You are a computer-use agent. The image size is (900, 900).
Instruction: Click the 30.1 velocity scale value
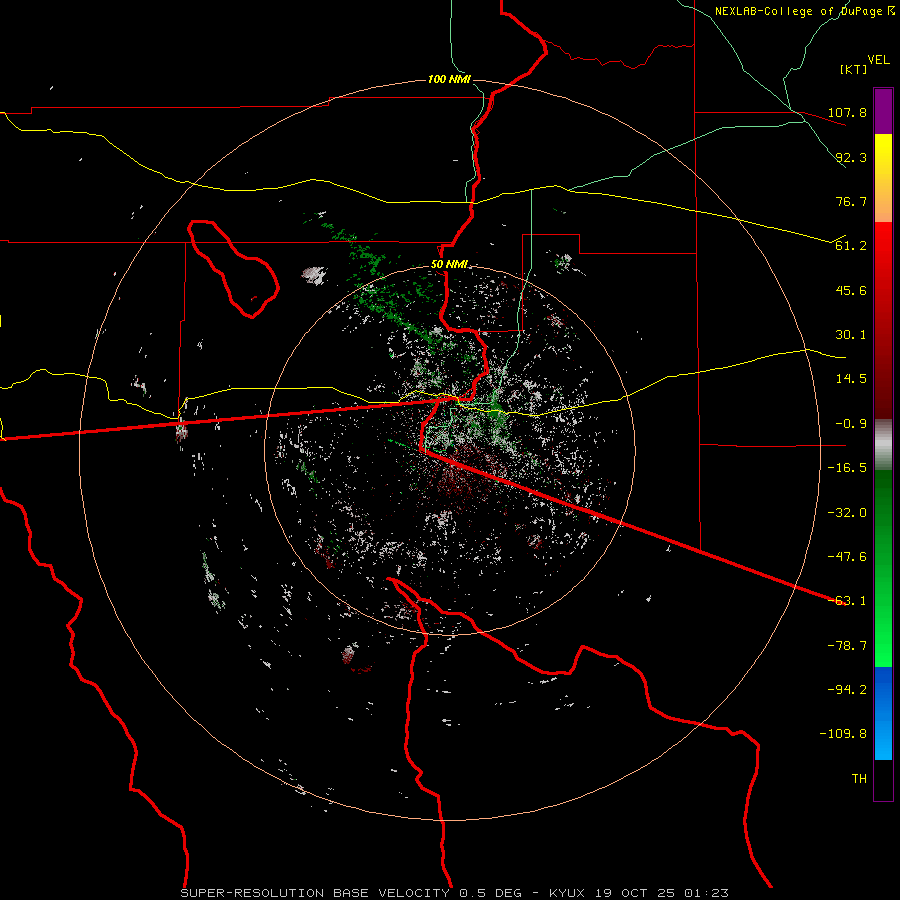click(851, 335)
